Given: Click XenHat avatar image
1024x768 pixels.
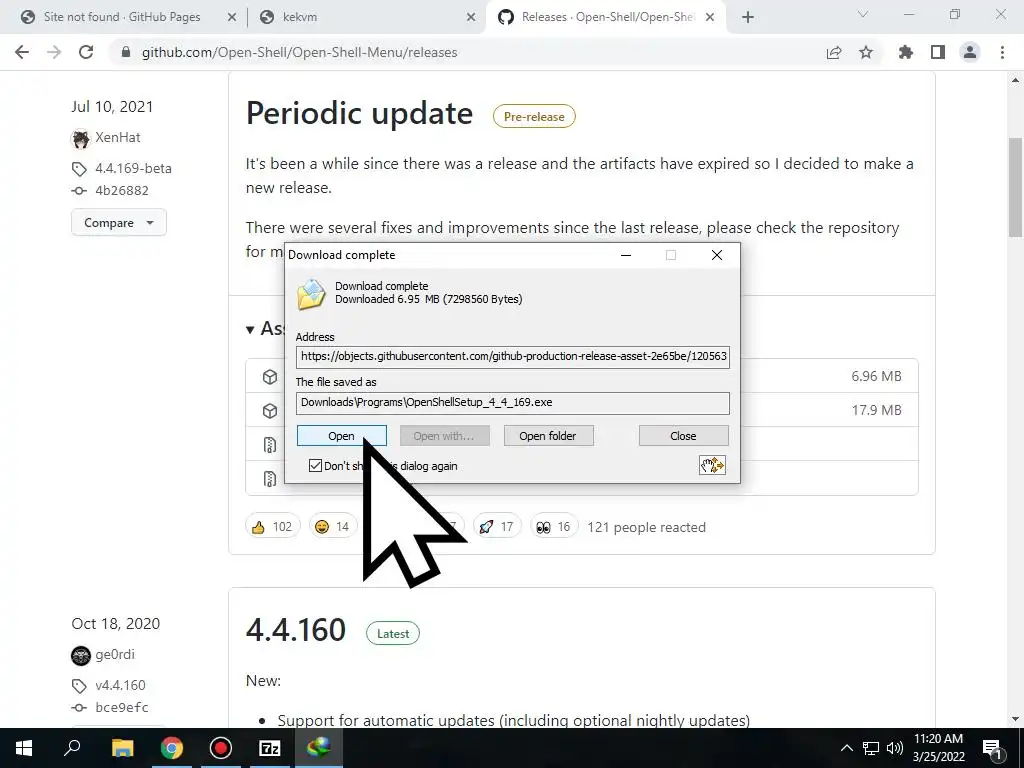Looking at the screenshot, I should 80,138.
